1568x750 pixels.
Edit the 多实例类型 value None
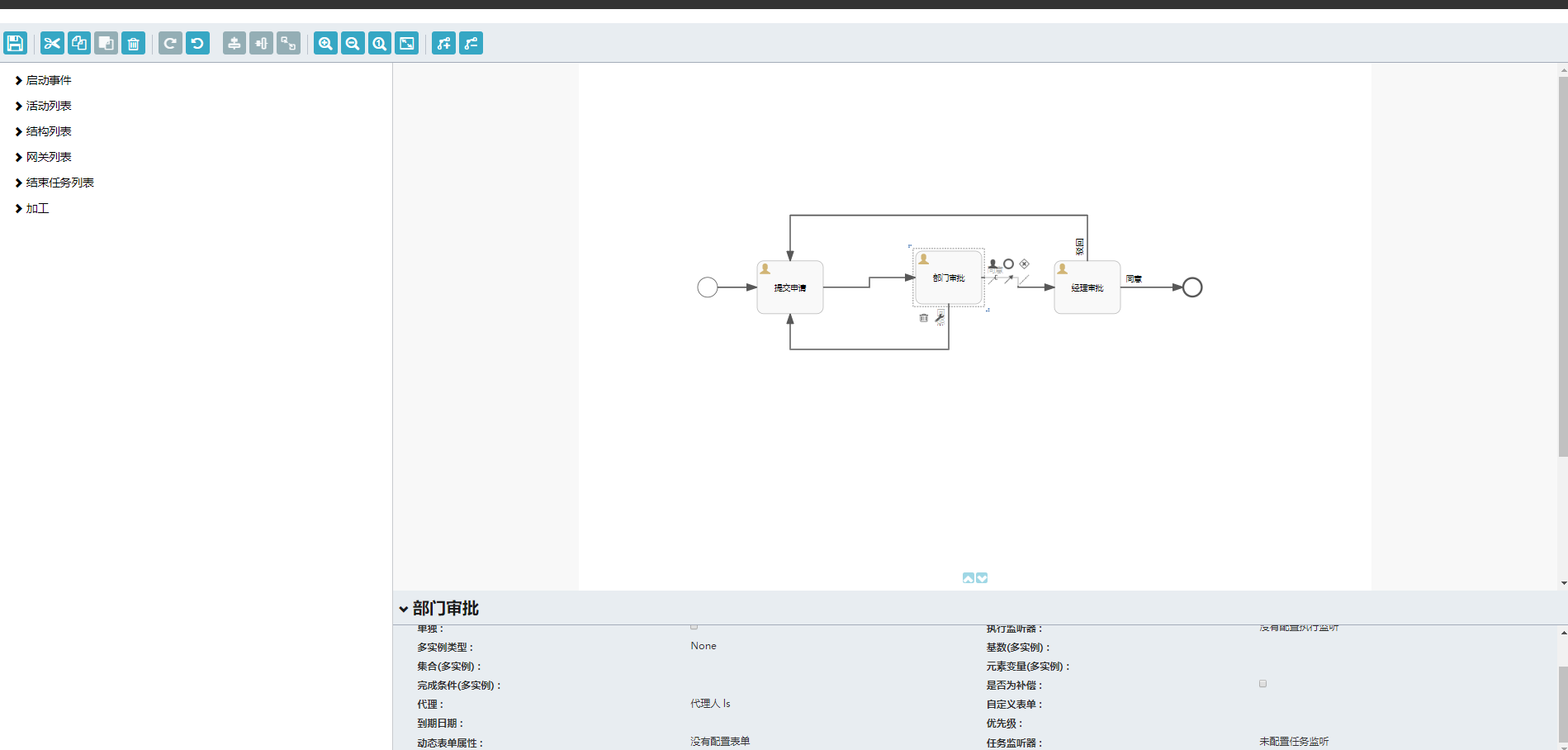(703, 646)
